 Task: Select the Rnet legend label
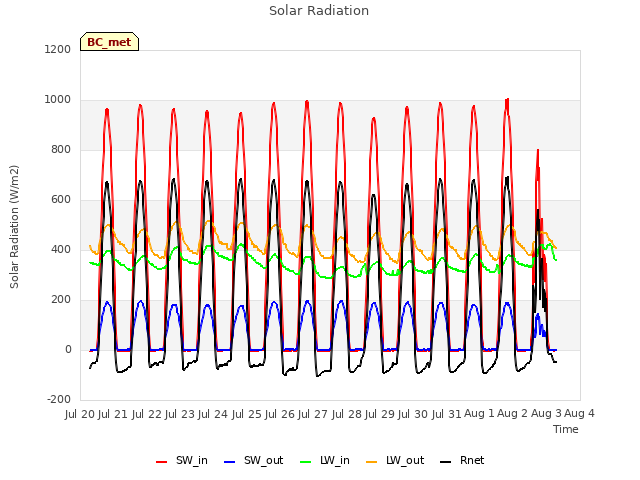(x=472, y=460)
